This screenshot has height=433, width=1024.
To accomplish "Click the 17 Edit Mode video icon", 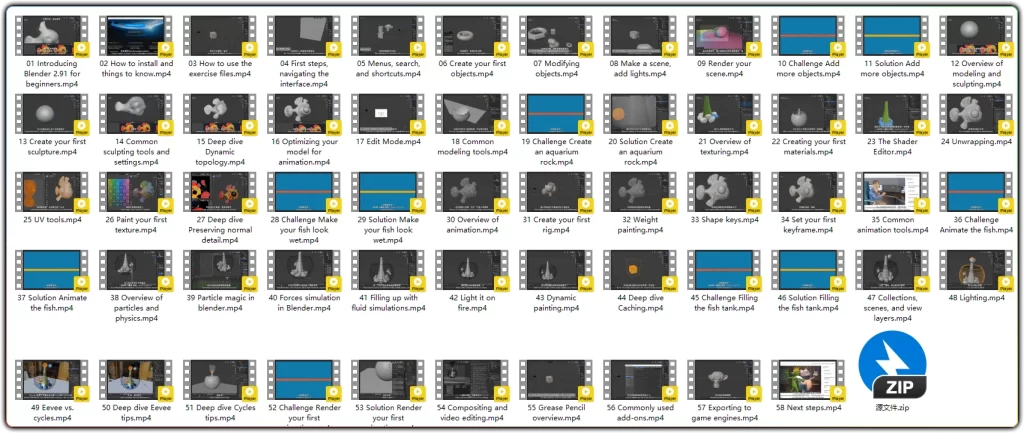I will [388, 114].
